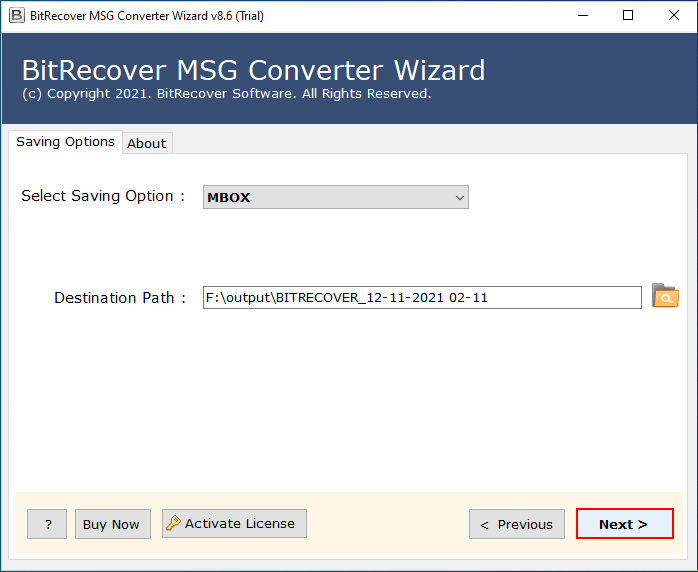Screen dimensions: 698x572
Task: Select the Saving Options tab
Action: (65, 142)
